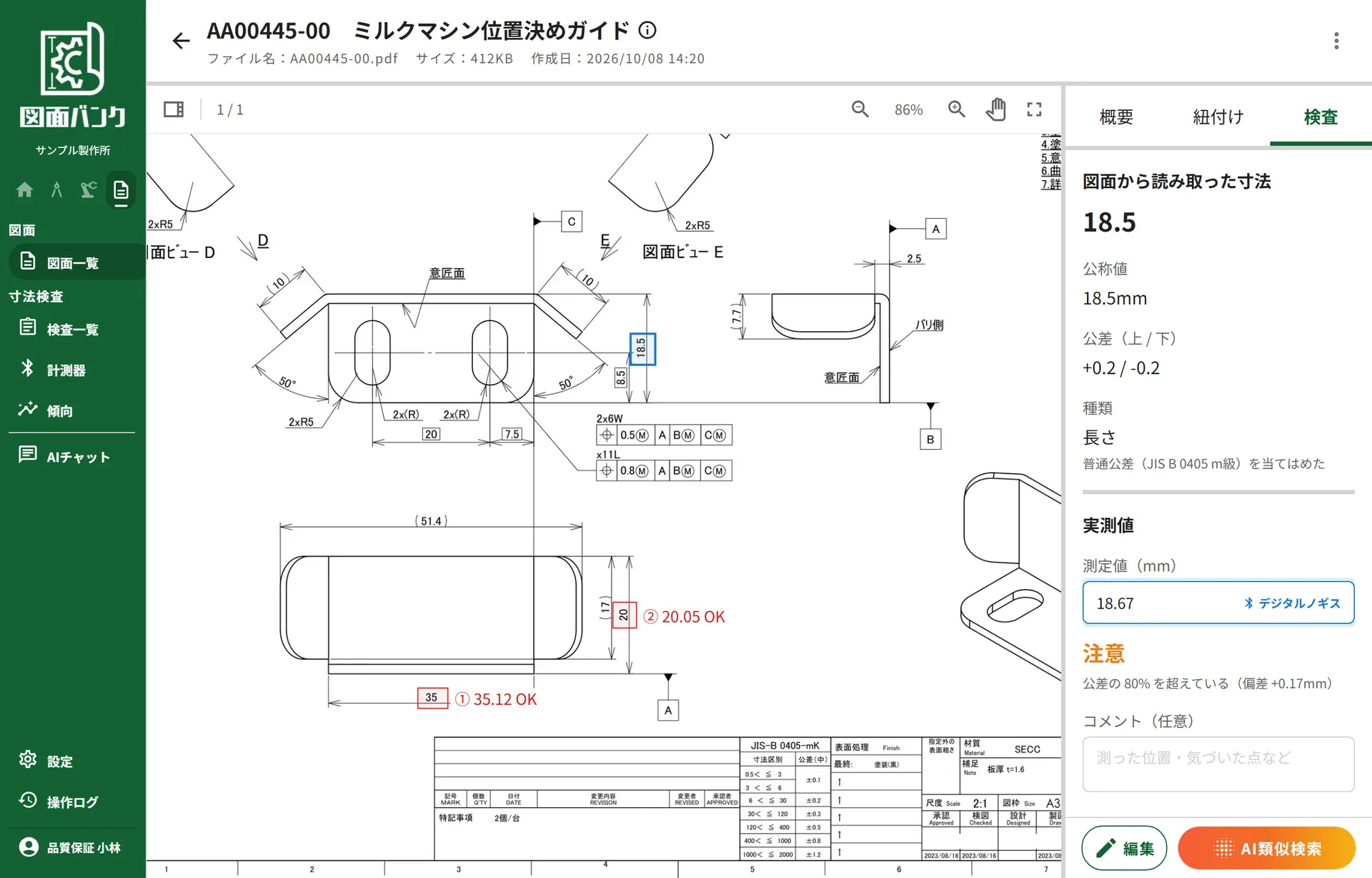
Task: Click the コメント text box
Action: 1218,764
